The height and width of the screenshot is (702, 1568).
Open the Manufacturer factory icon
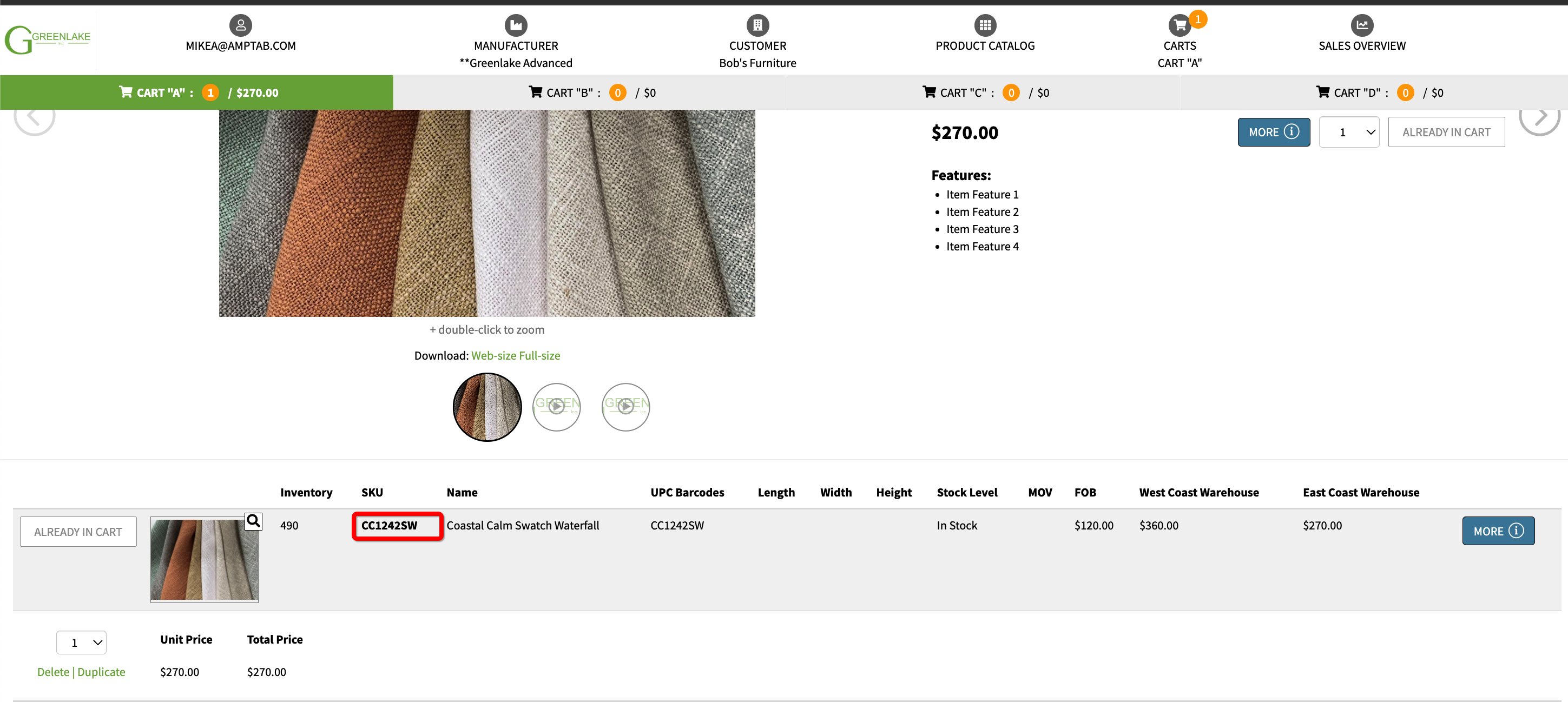pyautogui.click(x=516, y=25)
